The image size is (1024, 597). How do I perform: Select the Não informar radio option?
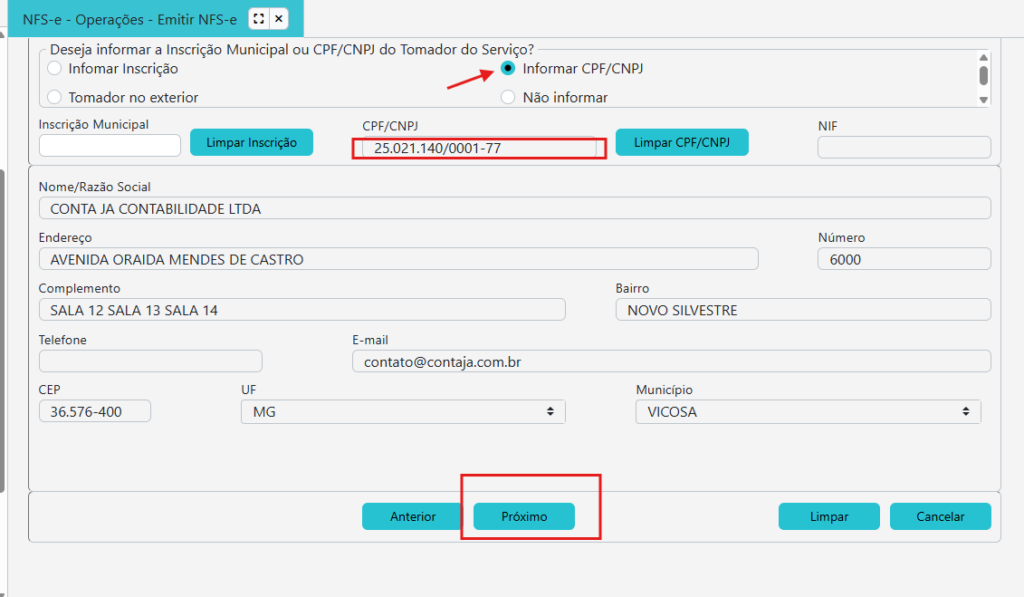508,97
